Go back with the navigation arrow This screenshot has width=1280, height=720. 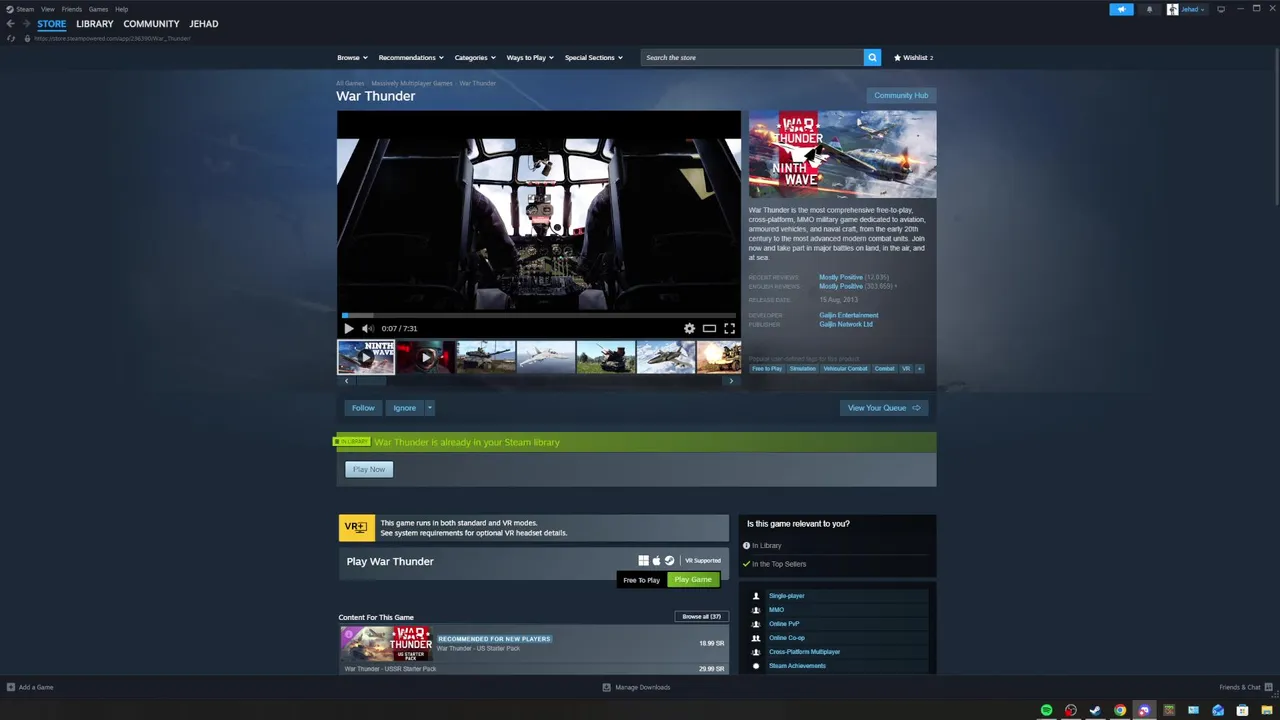tap(11, 24)
